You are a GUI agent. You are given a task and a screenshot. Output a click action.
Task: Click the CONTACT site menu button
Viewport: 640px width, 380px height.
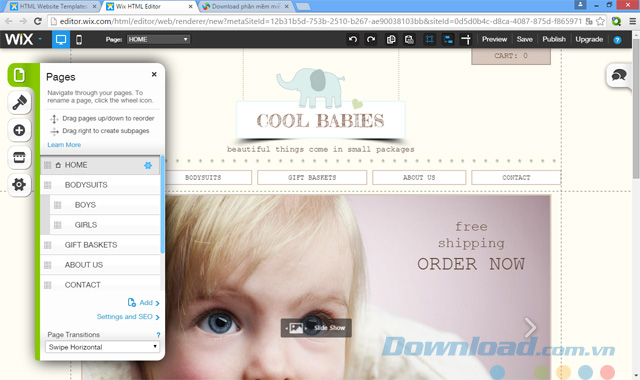pos(516,178)
